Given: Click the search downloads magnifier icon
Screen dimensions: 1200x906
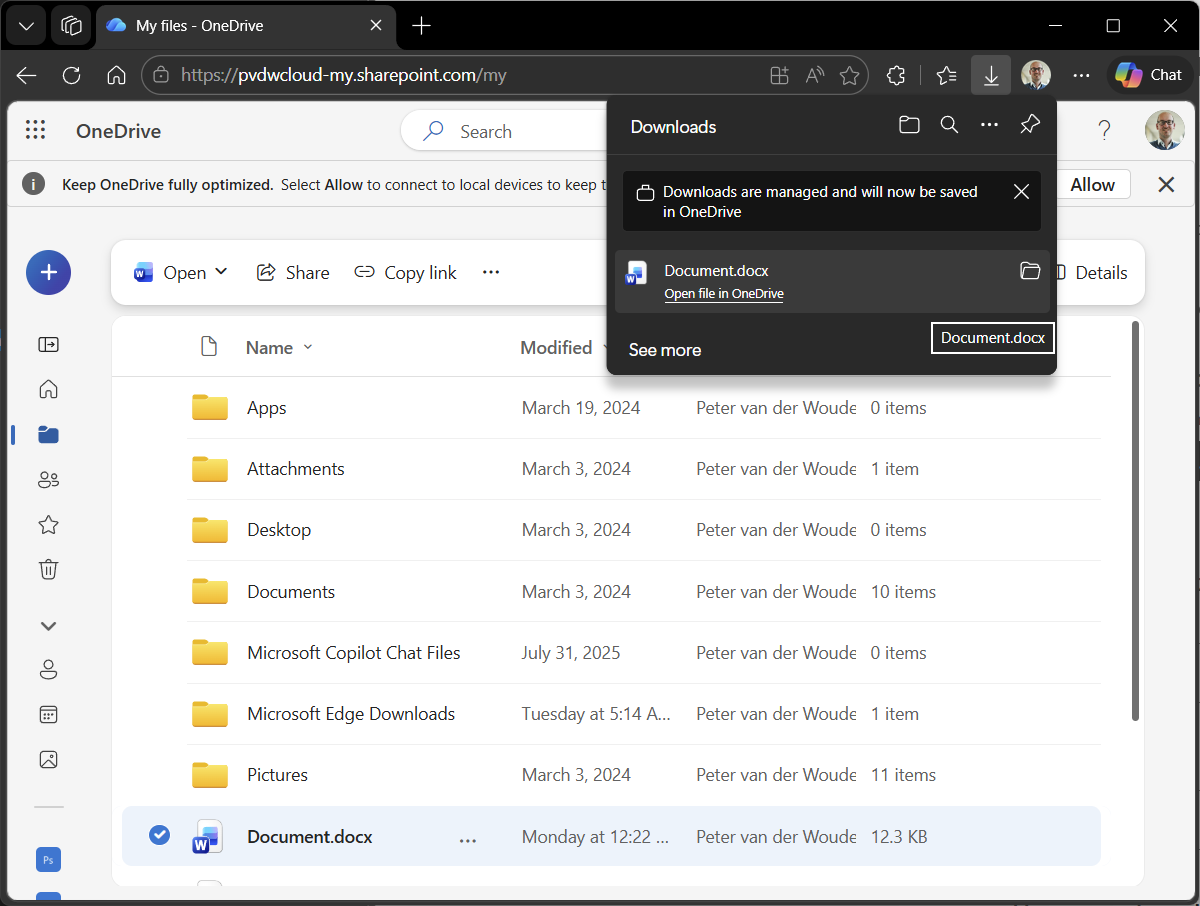Looking at the screenshot, I should 949,125.
